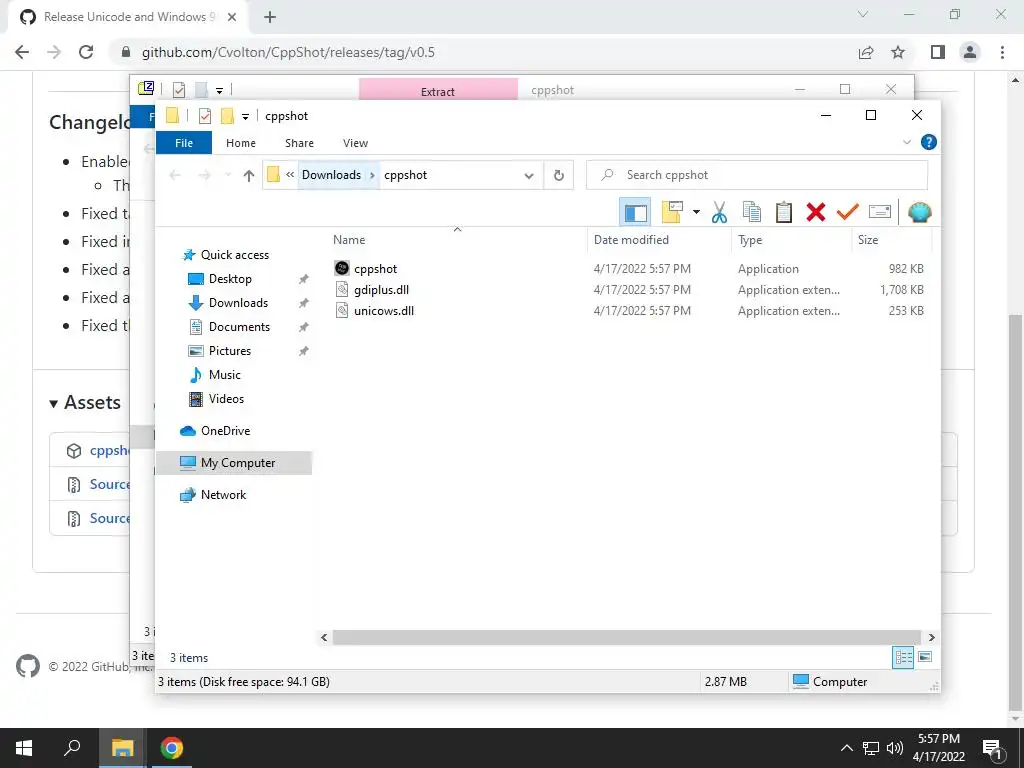
Task: Unpin Pictures using its pin icon
Action: tap(303, 351)
